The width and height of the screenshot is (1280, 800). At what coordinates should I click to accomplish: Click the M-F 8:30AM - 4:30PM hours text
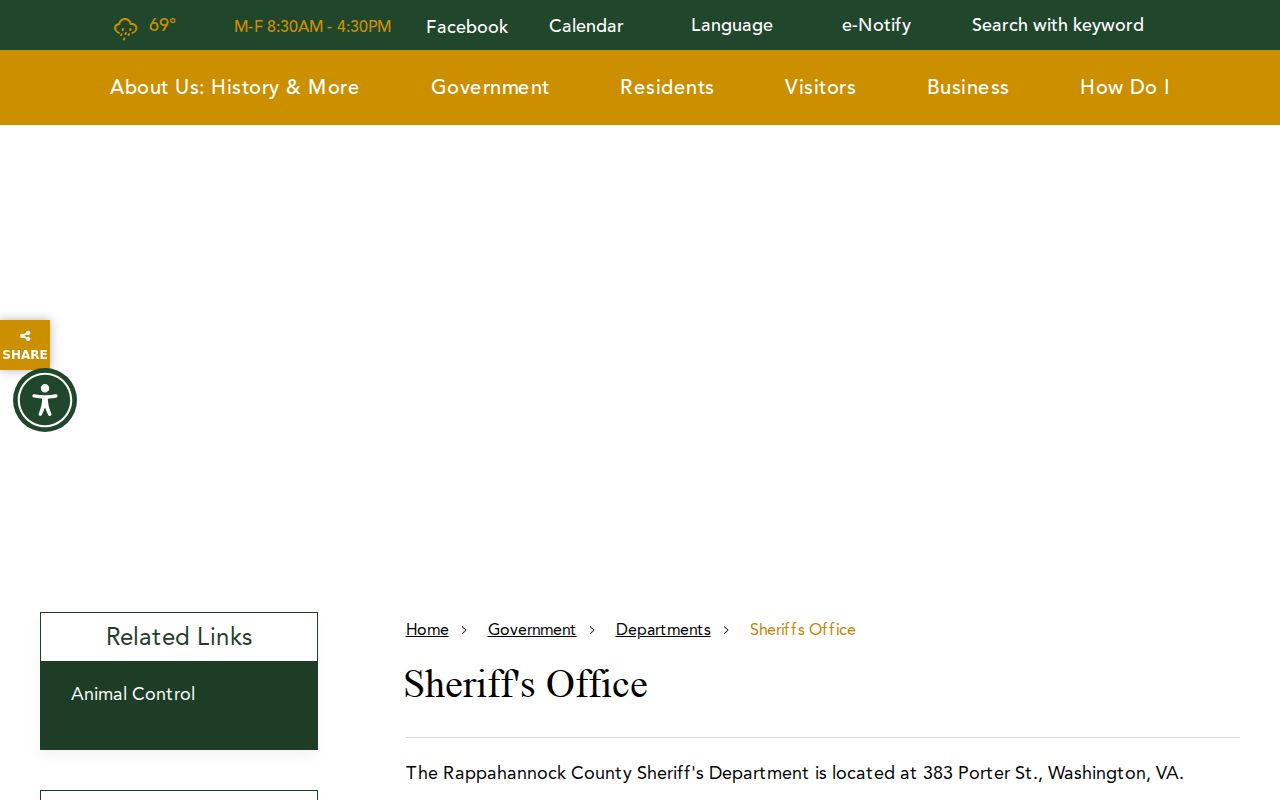coord(313,27)
